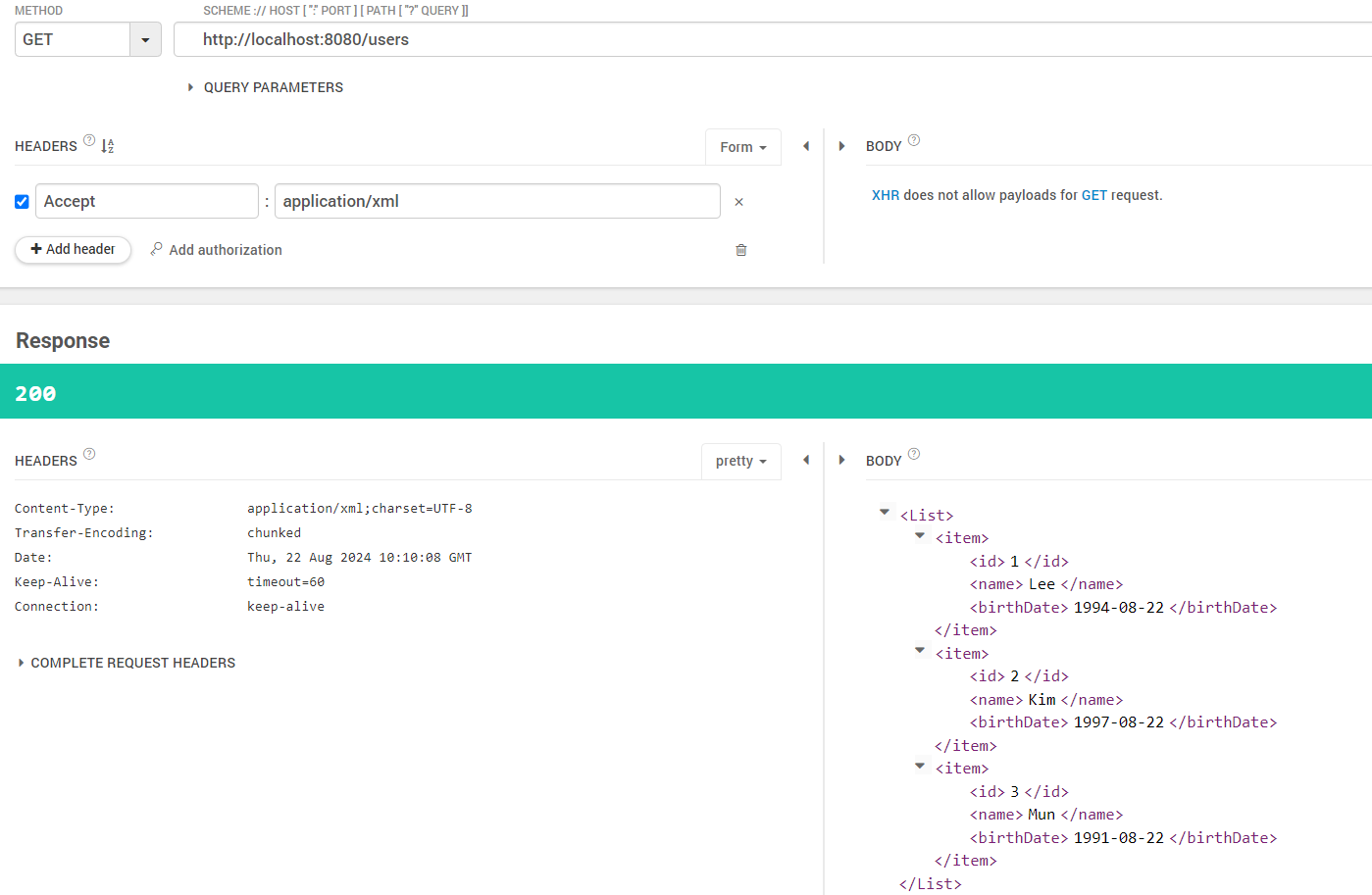Open the pretty formatting dropdown
Viewport: 1372px width, 895px height.
(740, 461)
